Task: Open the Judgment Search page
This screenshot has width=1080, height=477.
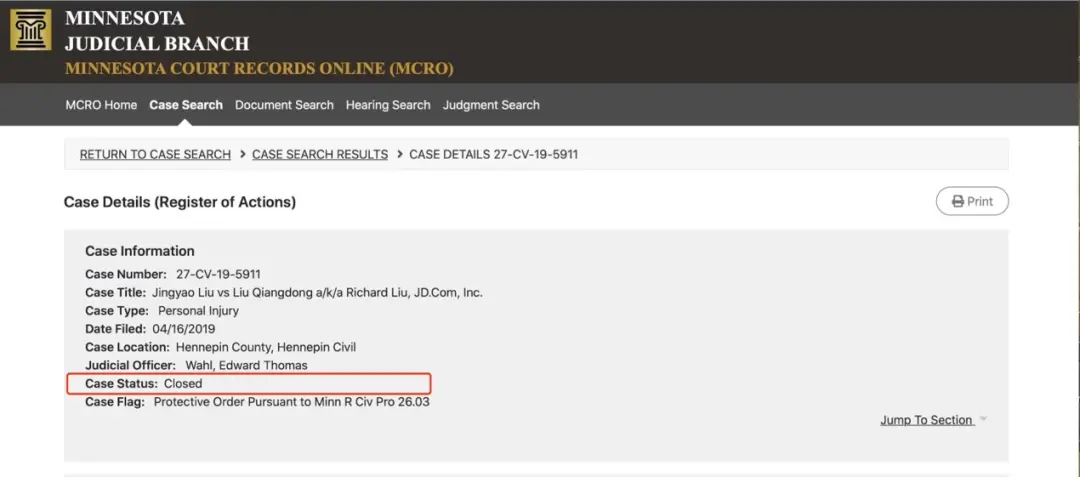Action: coord(491,105)
